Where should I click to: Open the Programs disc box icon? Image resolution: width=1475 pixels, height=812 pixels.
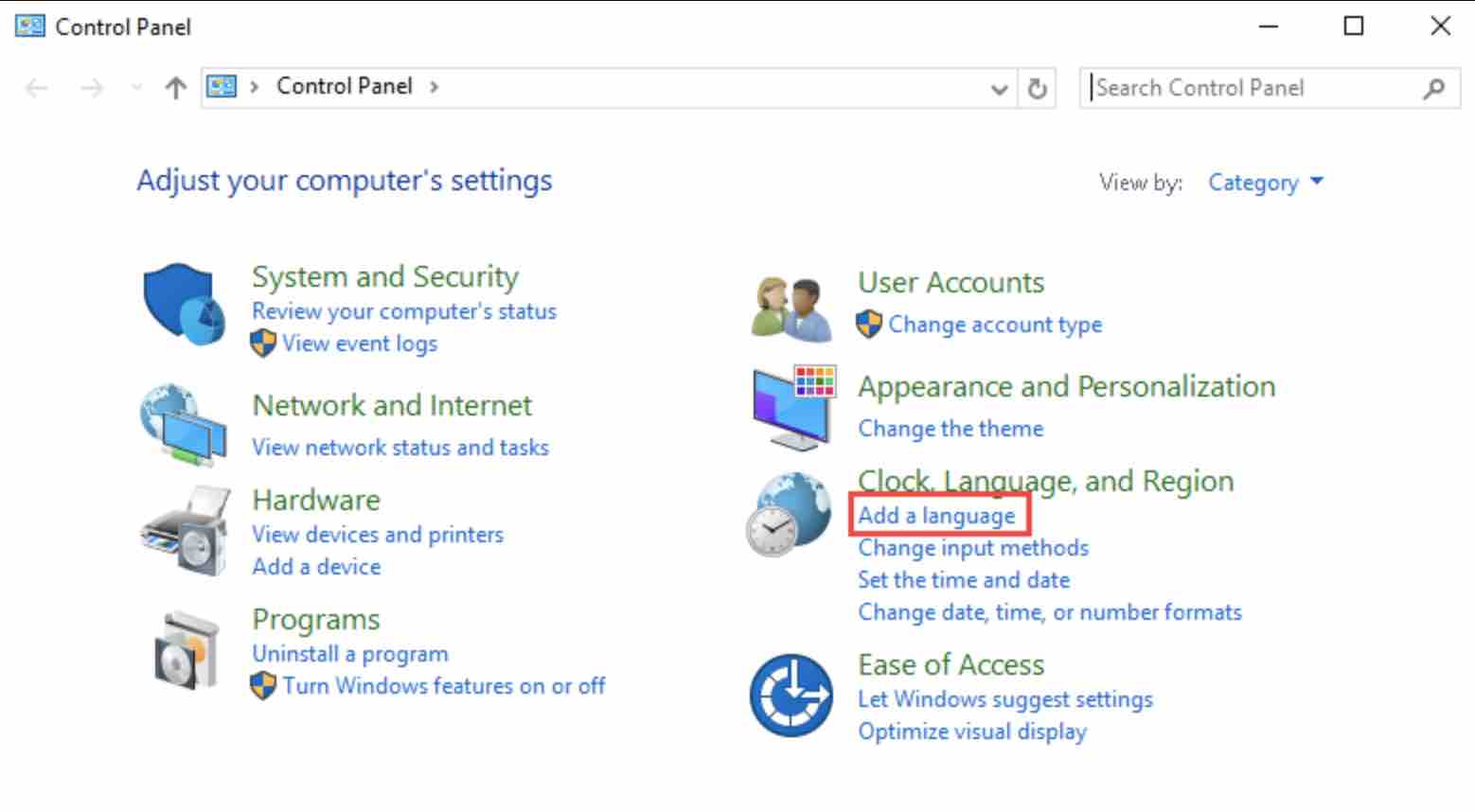point(186,651)
